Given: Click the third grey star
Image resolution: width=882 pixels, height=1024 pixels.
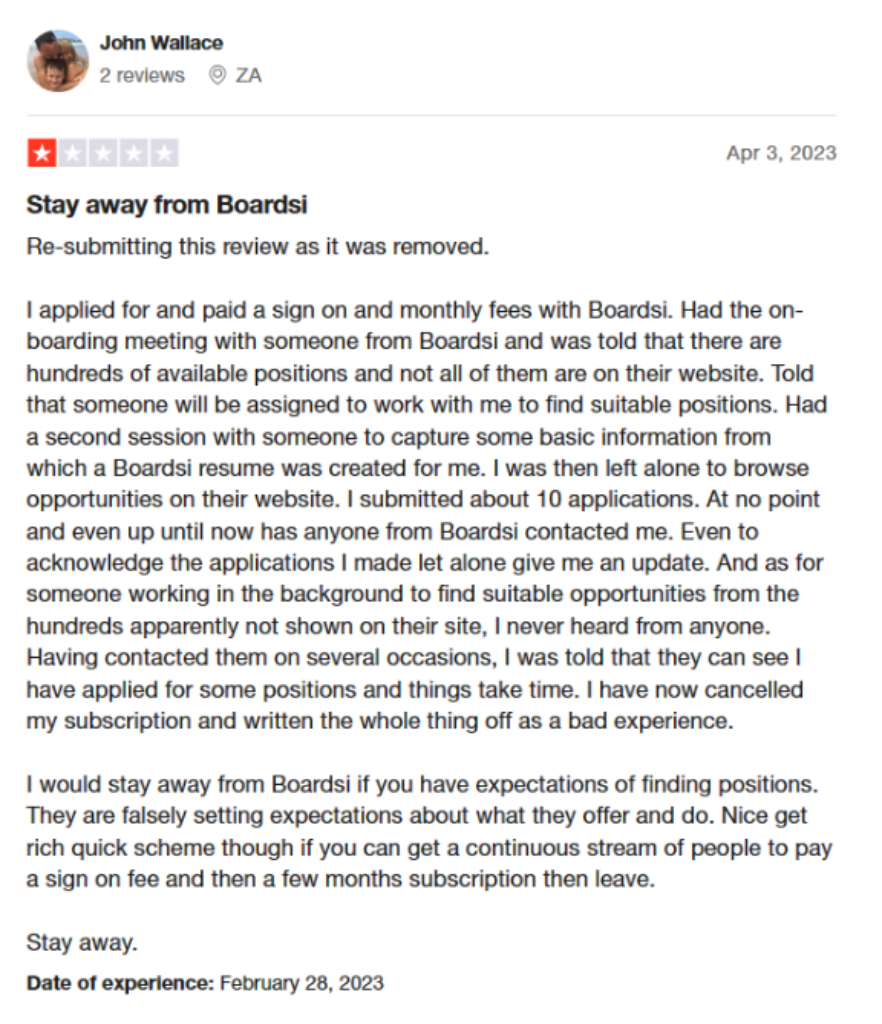Looking at the screenshot, I should click(x=103, y=153).
